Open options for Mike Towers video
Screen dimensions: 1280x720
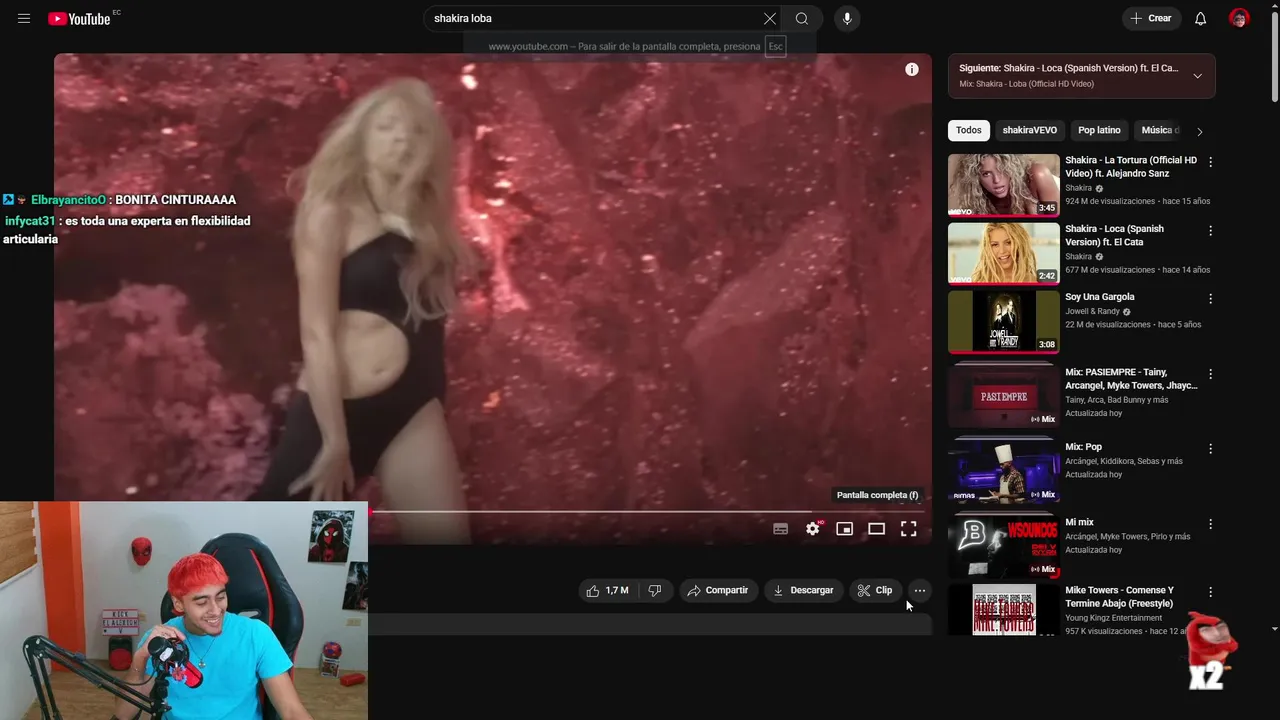pyautogui.click(x=1210, y=592)
